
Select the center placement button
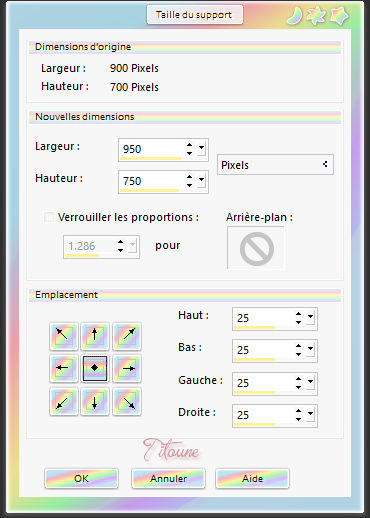pos(95,368)
